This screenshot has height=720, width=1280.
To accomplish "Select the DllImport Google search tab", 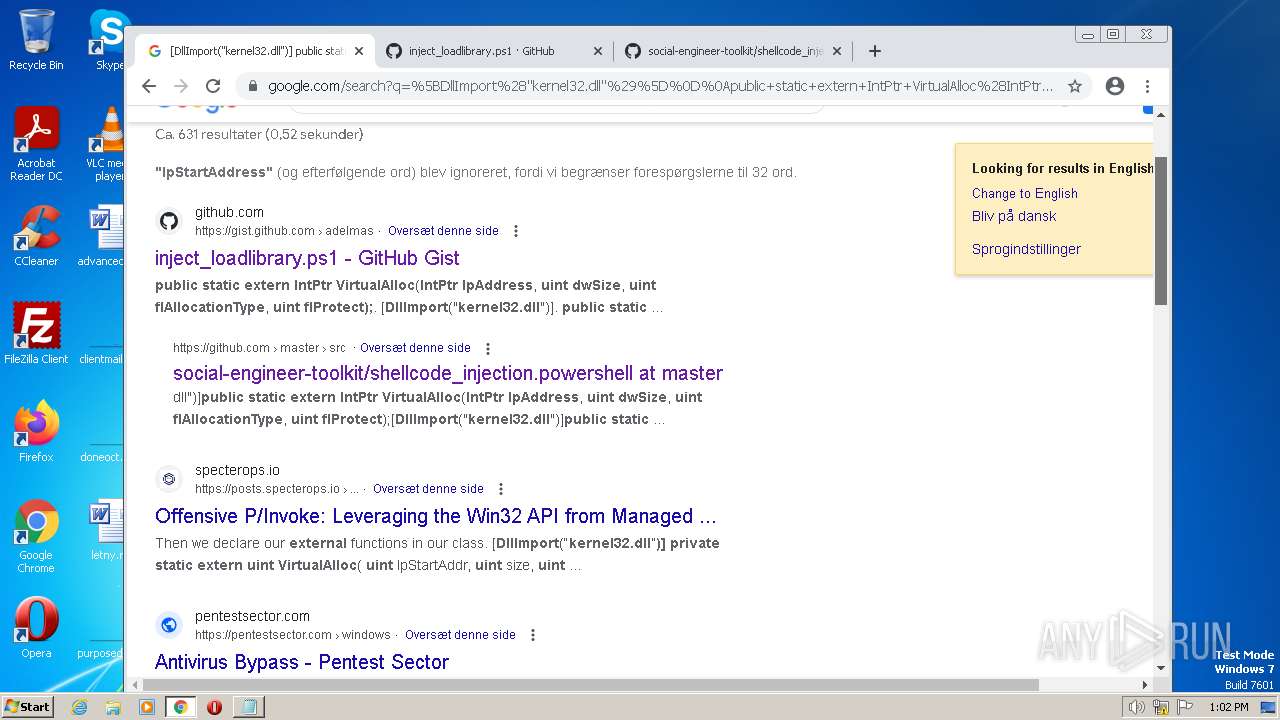I will tap(257, 51).
